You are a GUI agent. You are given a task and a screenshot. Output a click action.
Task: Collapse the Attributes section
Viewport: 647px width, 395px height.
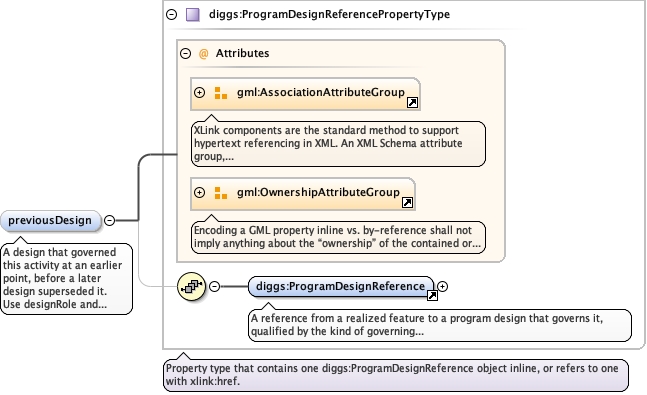186,53
